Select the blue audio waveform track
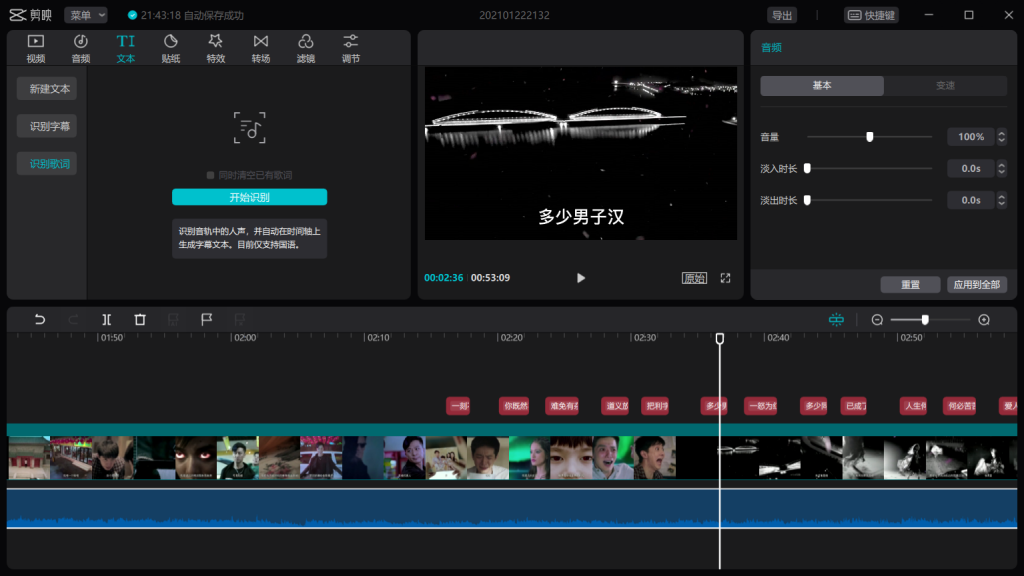 (x=512, y=508)
